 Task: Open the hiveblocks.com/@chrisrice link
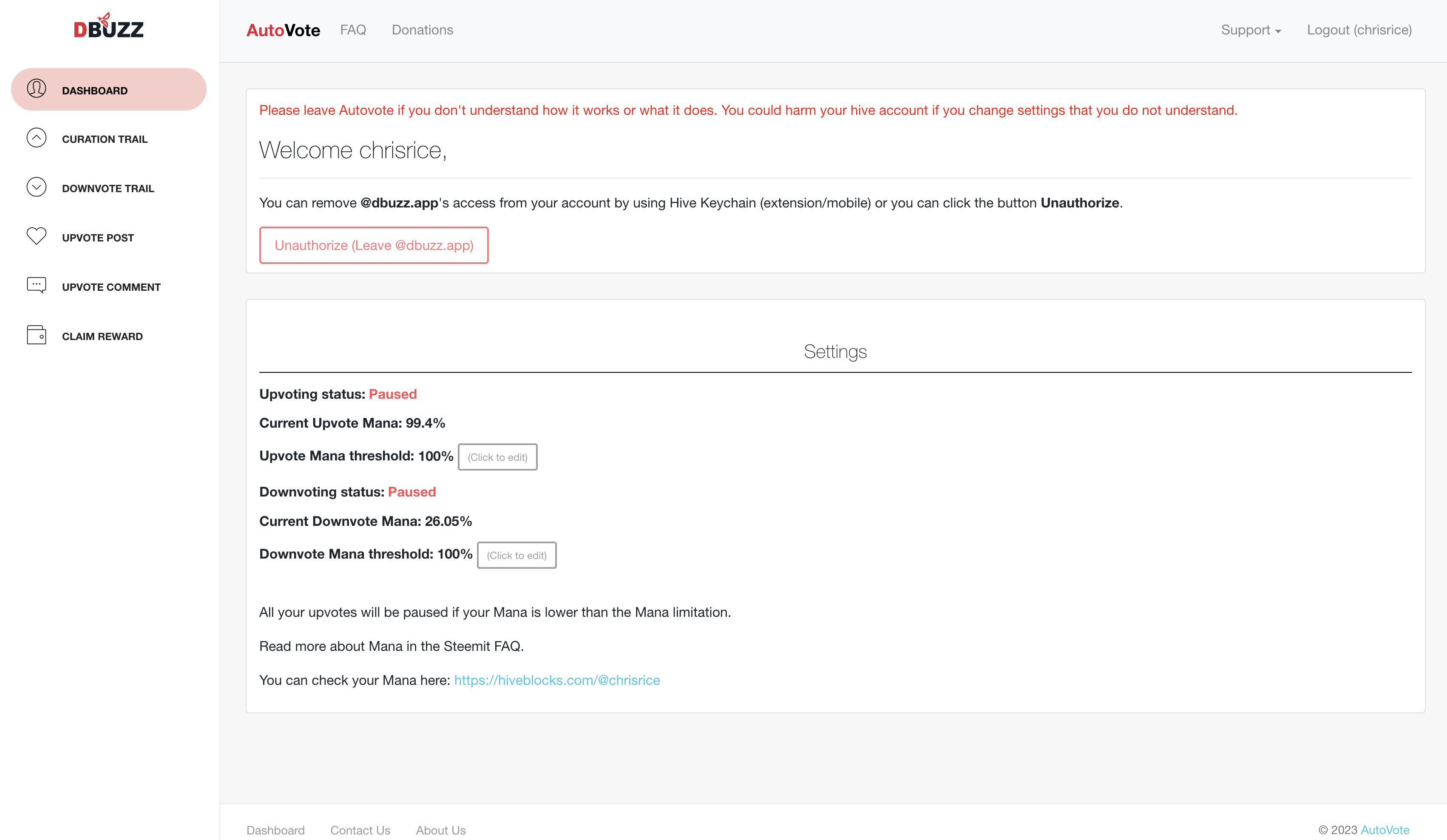[x=557, y=680]
